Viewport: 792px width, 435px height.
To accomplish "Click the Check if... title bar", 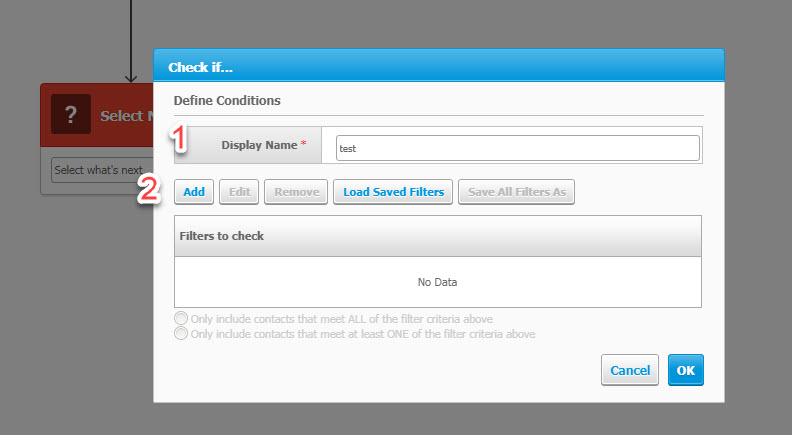I will (x=438, y=66).
